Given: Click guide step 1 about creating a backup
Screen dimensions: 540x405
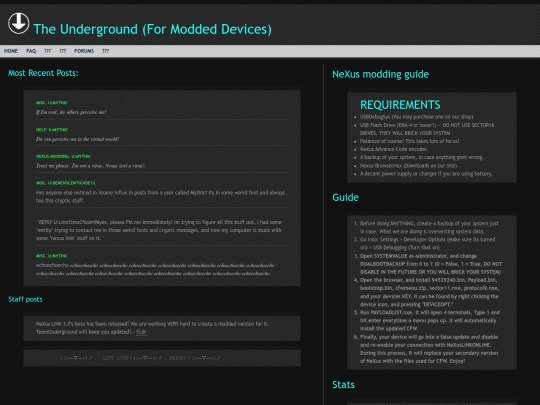Looking at the screenshot, I should (429, 227).
